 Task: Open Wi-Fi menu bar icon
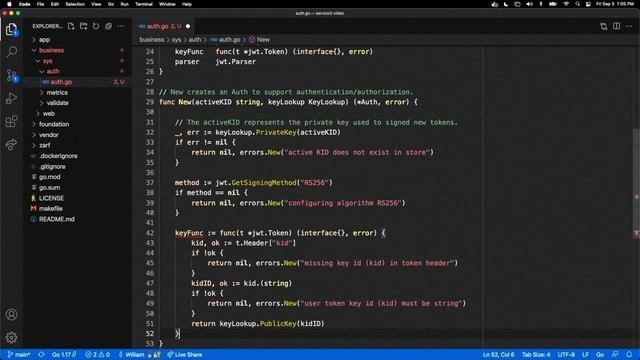566,4
